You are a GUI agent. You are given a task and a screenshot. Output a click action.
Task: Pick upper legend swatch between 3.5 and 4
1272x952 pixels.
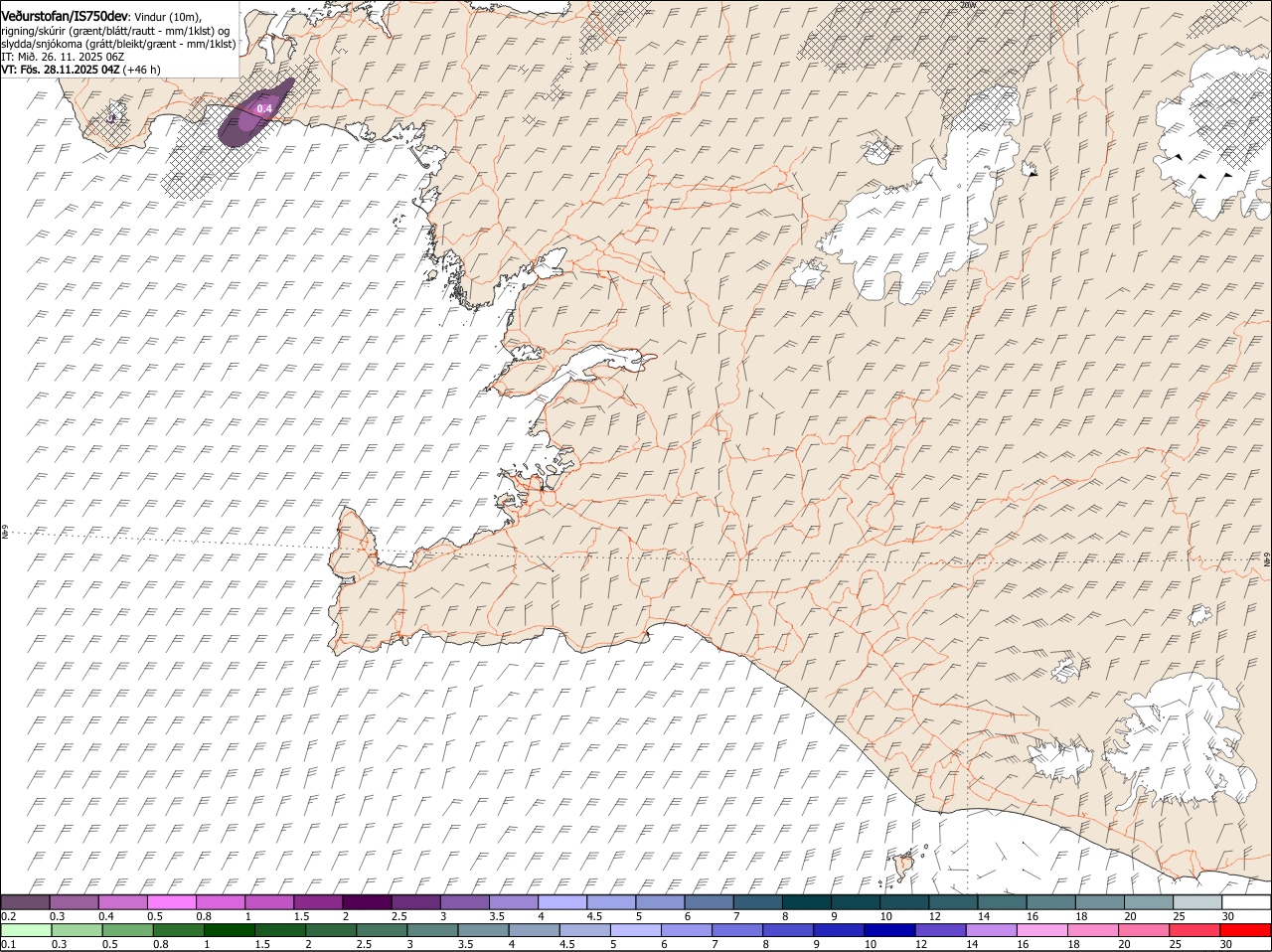tap(514, 902)
